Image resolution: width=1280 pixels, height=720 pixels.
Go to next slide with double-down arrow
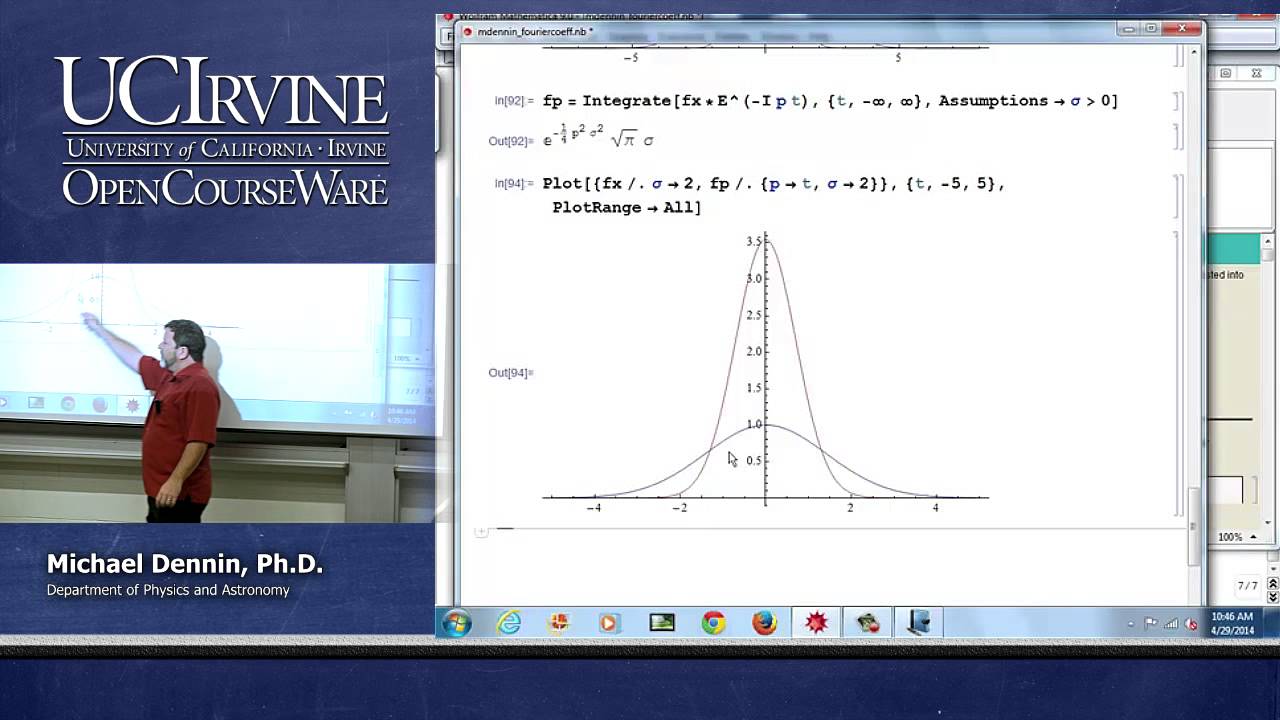(1272, 596)
